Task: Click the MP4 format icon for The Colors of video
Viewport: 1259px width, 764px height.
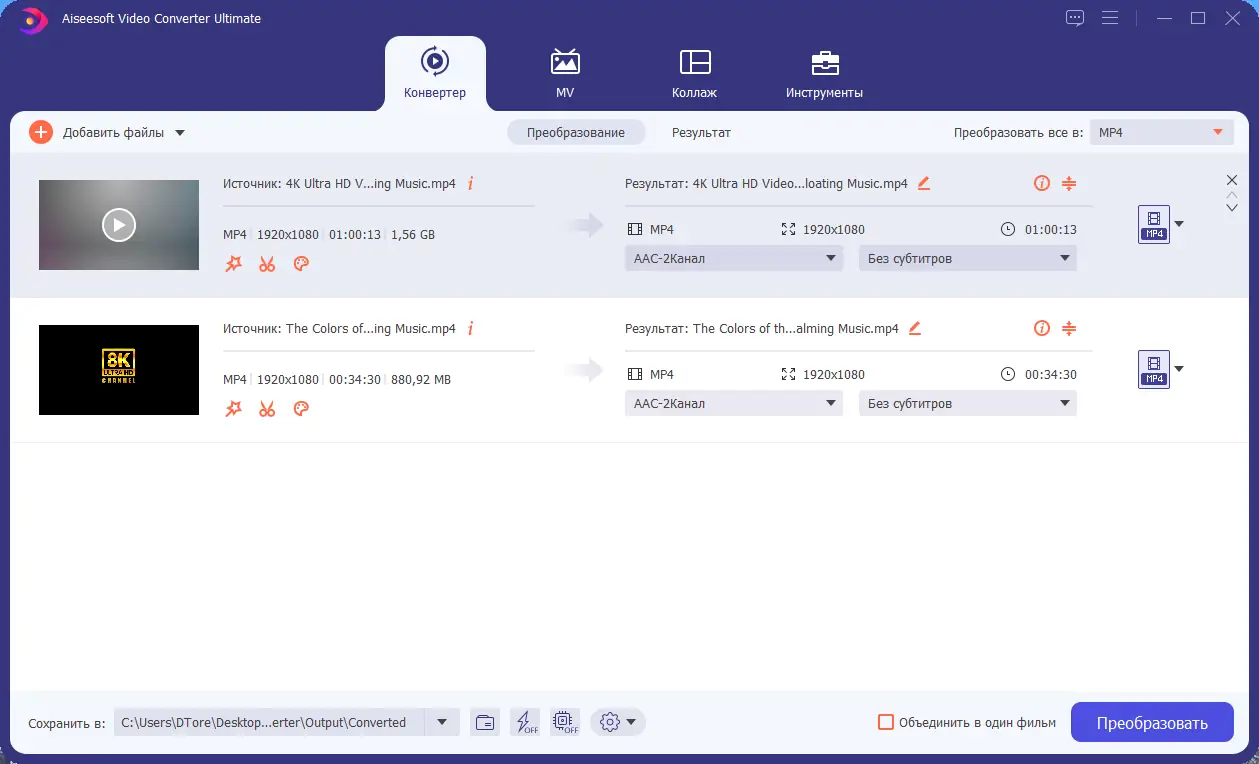Action: 1154,369
